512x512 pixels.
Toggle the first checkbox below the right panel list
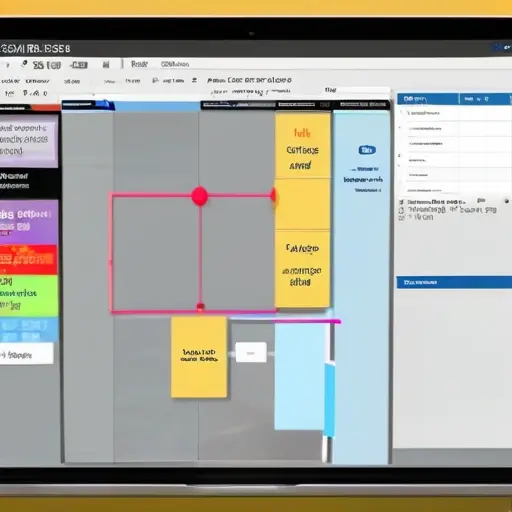(401, 202)
